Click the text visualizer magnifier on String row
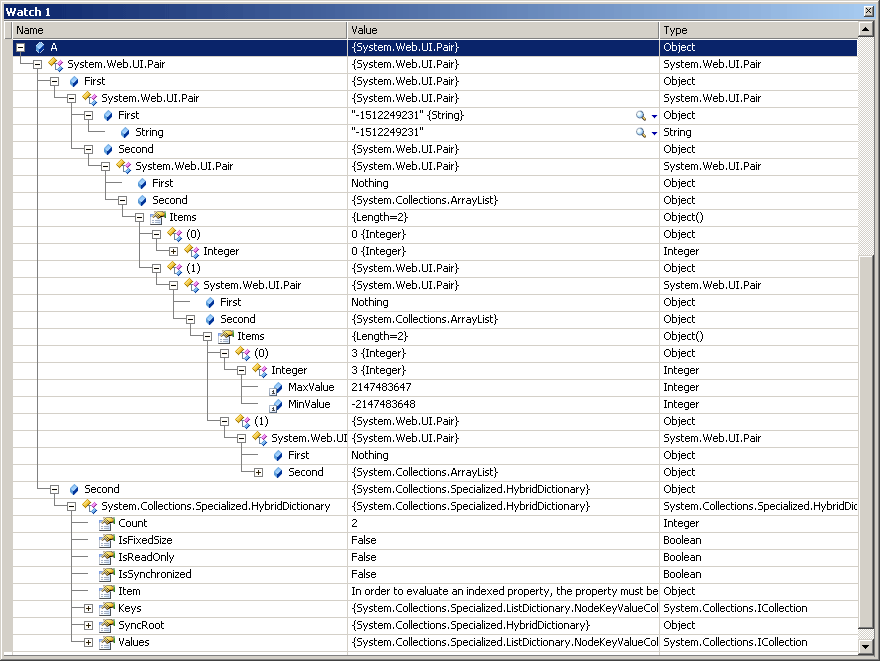880x661 pixels. point(640,132)
